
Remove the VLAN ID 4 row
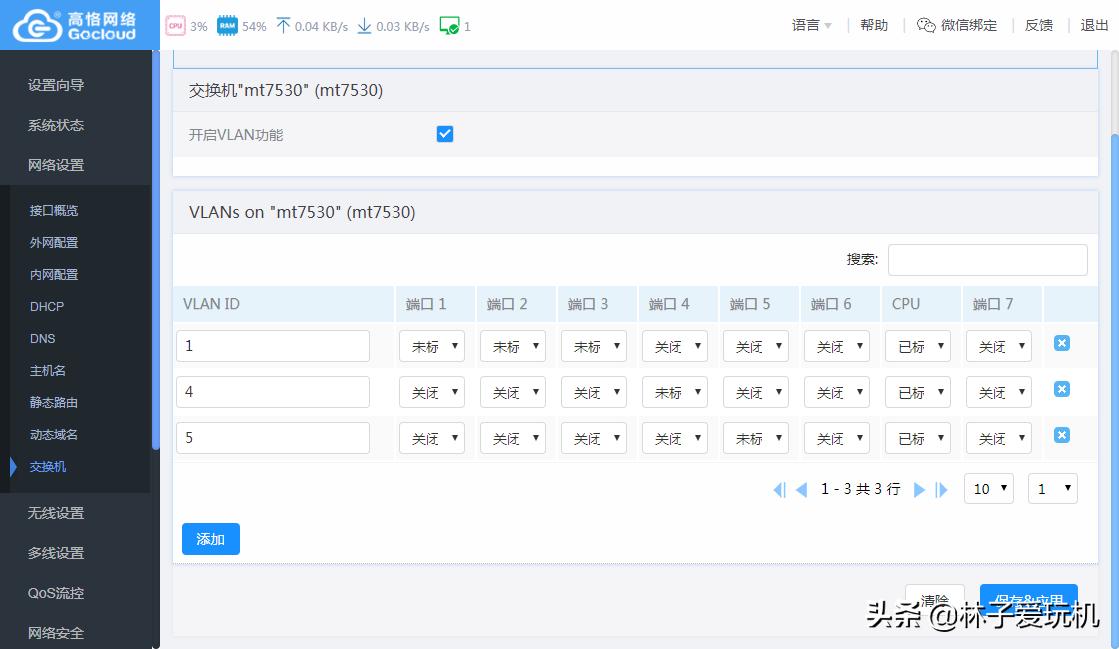point(1062,389)
